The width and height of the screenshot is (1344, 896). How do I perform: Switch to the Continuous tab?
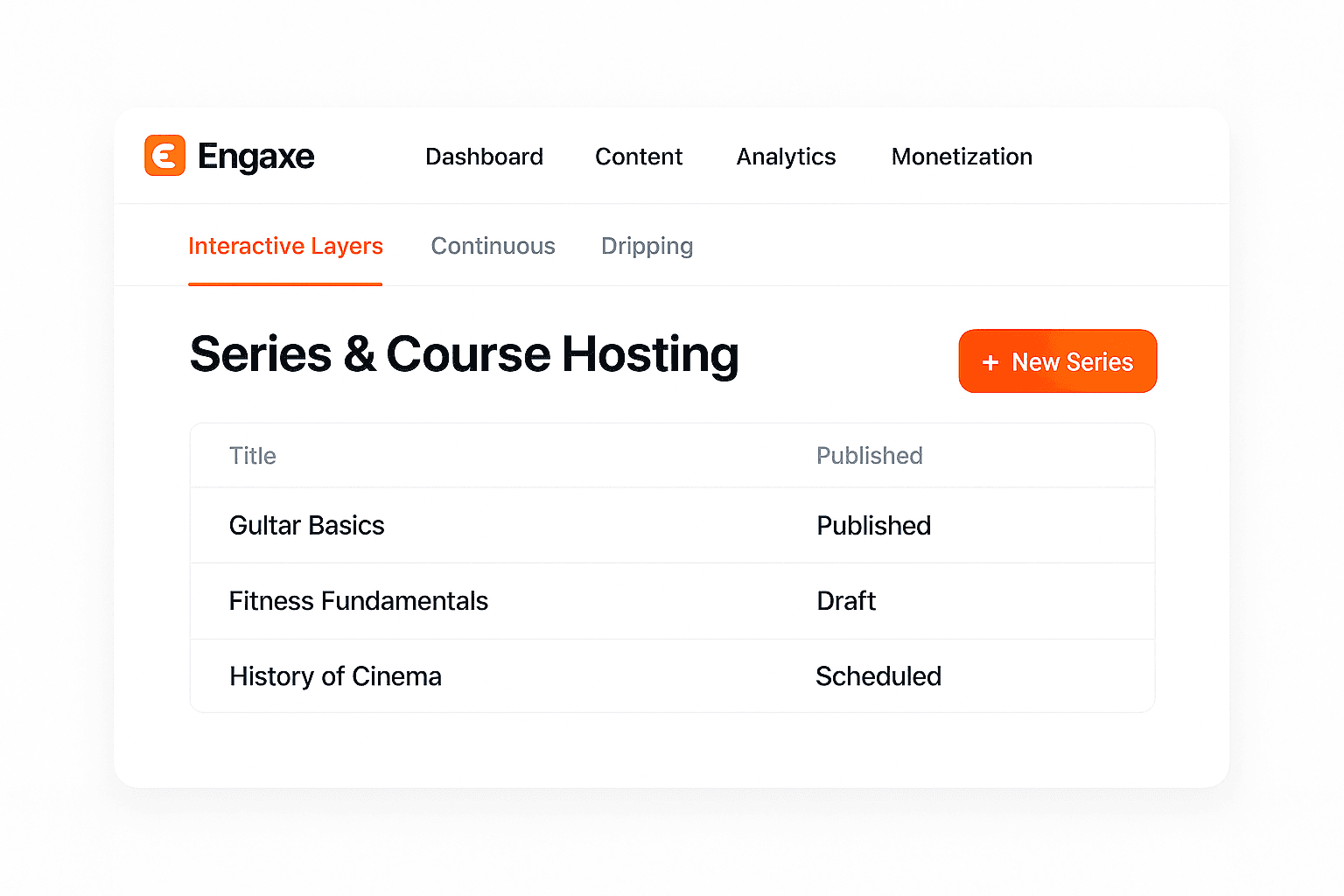[x=493, y=246]
